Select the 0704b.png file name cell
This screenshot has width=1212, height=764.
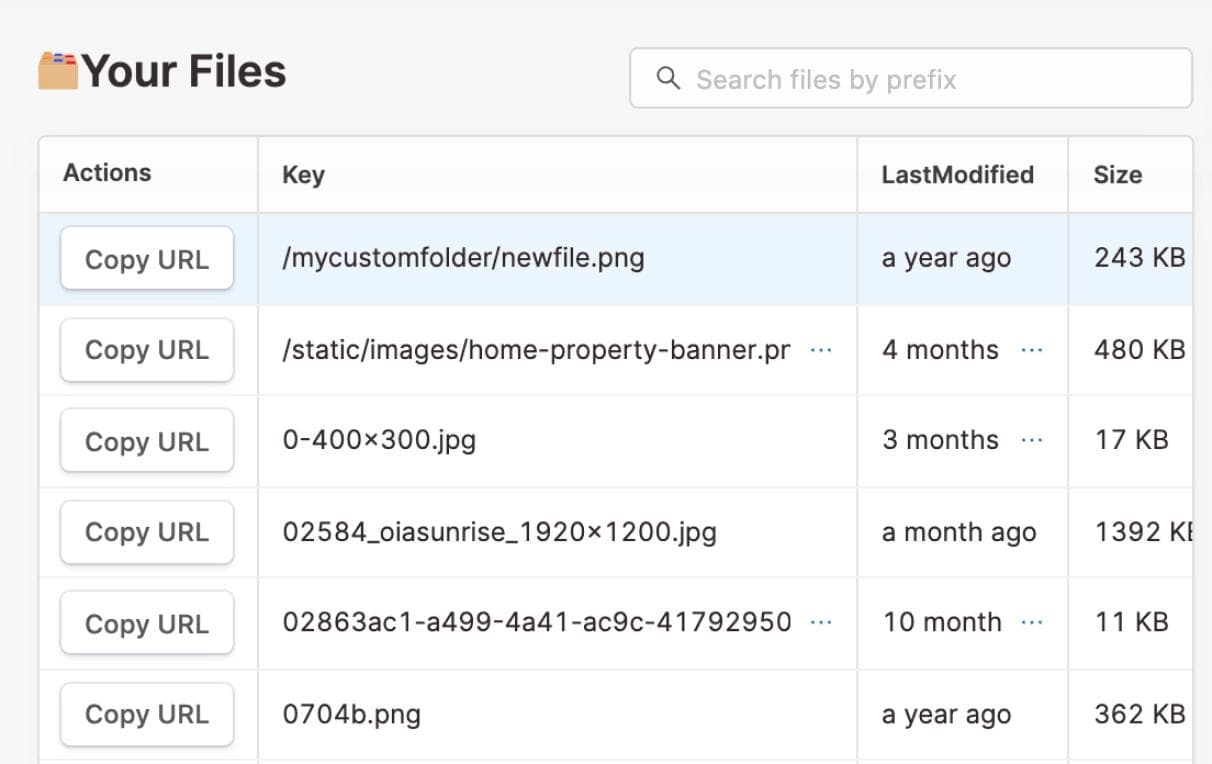(352, 715)
